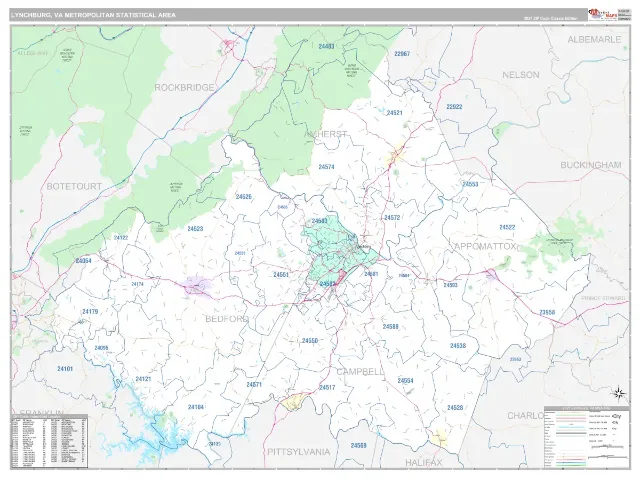Select the BOTETOURT county label
Screen dimensions: 640x480
point(74,186)
